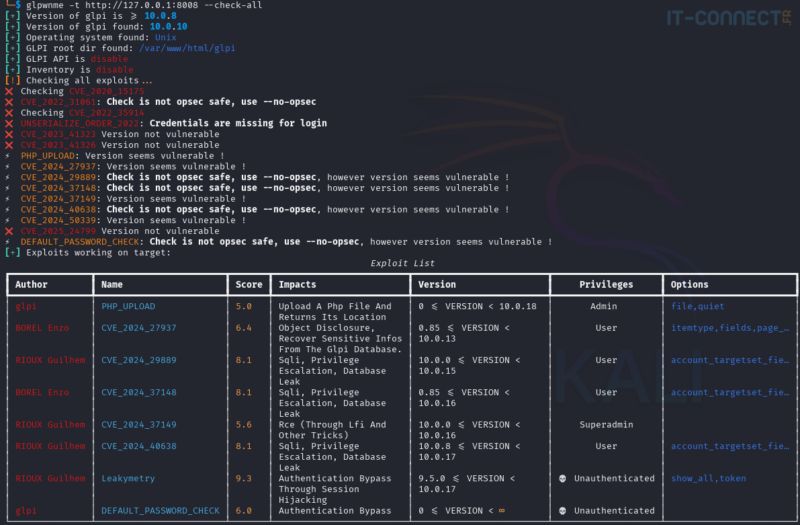
Task: Click the 'show_all,token' options text
Action: (709, 479)
